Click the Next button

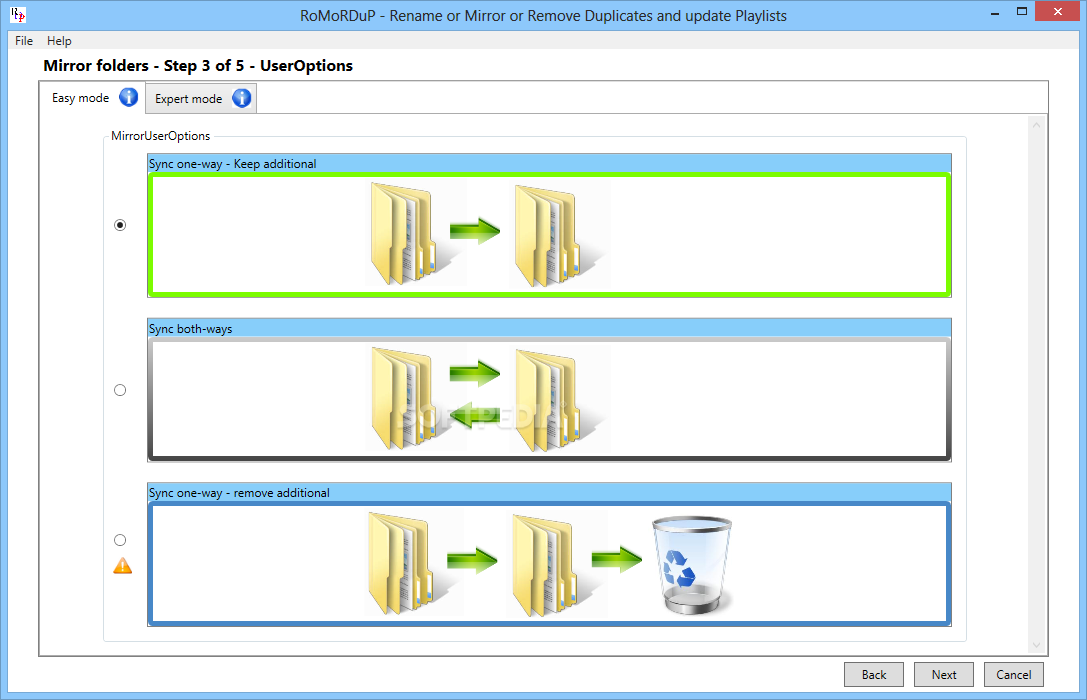(943, 674)
